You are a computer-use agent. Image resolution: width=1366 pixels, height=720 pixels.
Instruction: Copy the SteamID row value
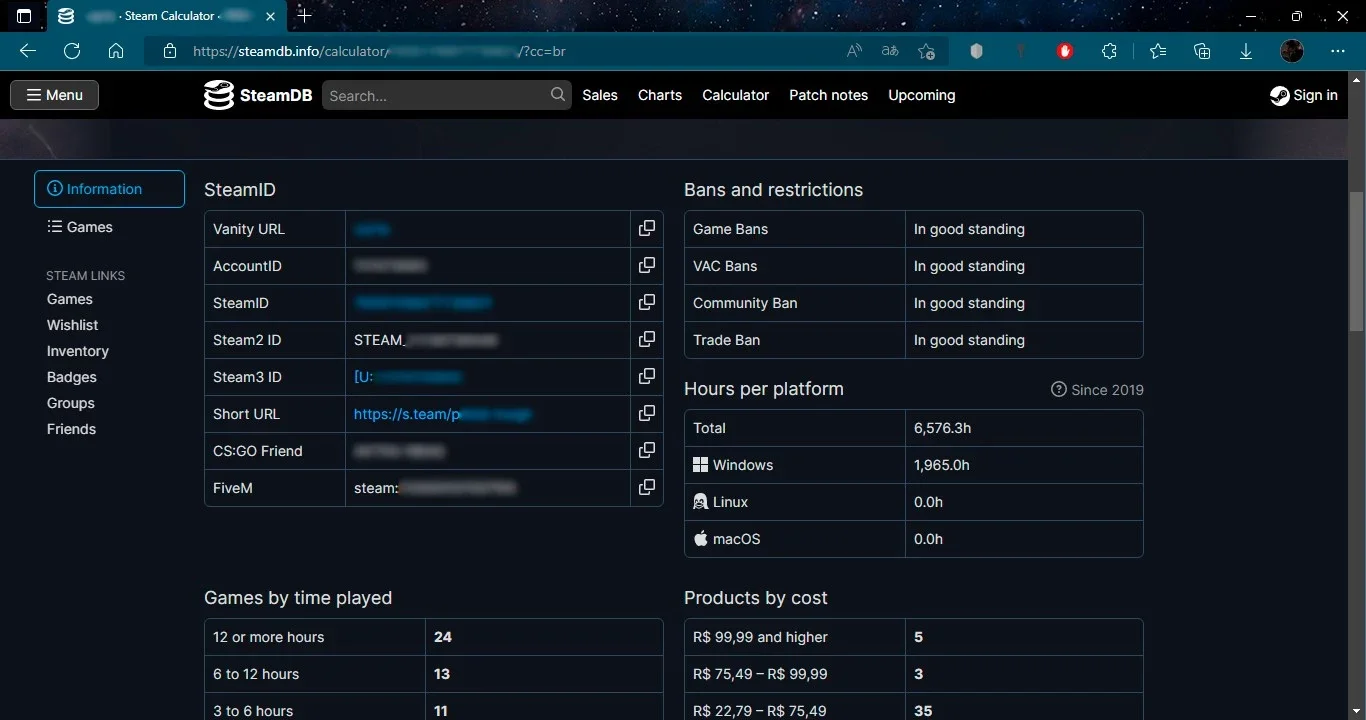click(x=647, y=303)
